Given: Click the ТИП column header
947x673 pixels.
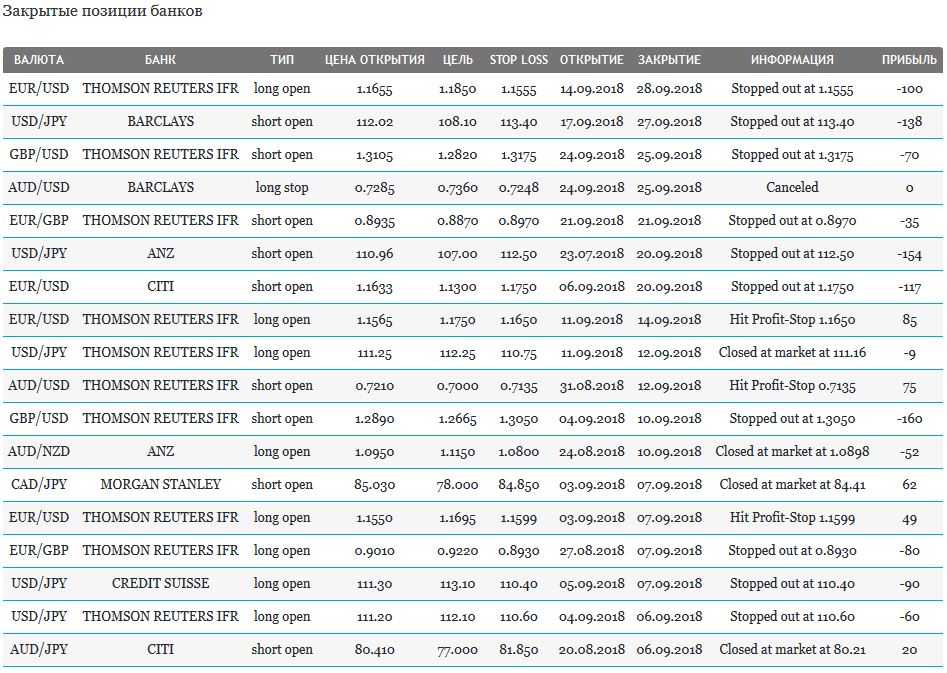Looking at the screenshot, I should click(x=281, y=60).
